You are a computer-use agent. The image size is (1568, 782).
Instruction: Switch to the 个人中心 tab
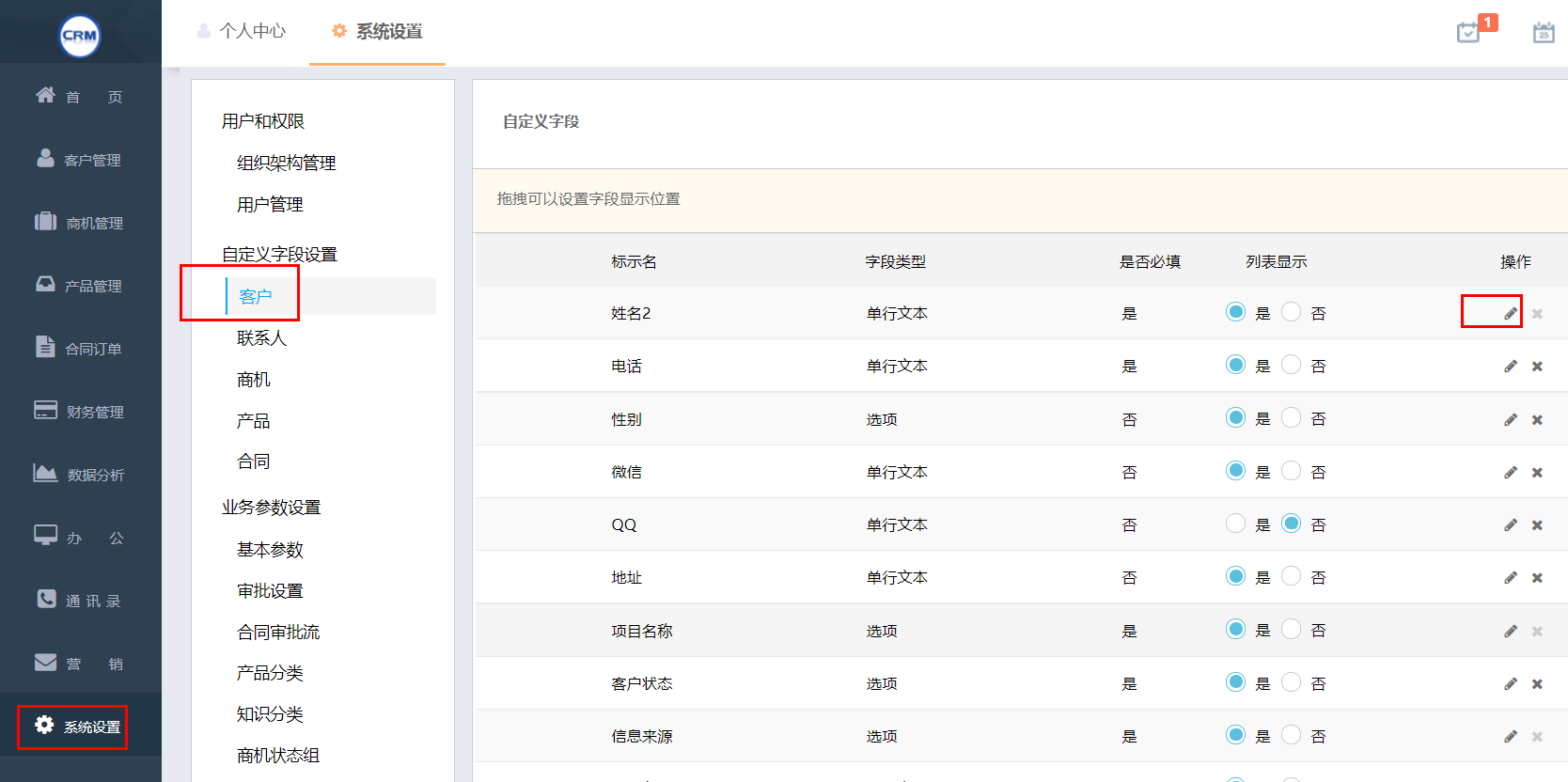click(x=242, y=31)
